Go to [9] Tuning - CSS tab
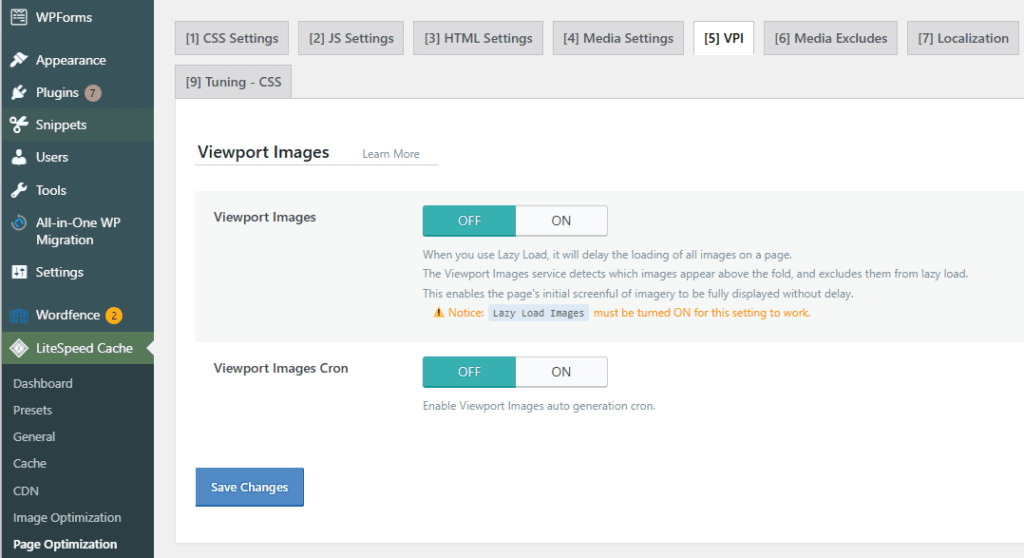Screen dimensions: 1024x558 tap(233, 82)
